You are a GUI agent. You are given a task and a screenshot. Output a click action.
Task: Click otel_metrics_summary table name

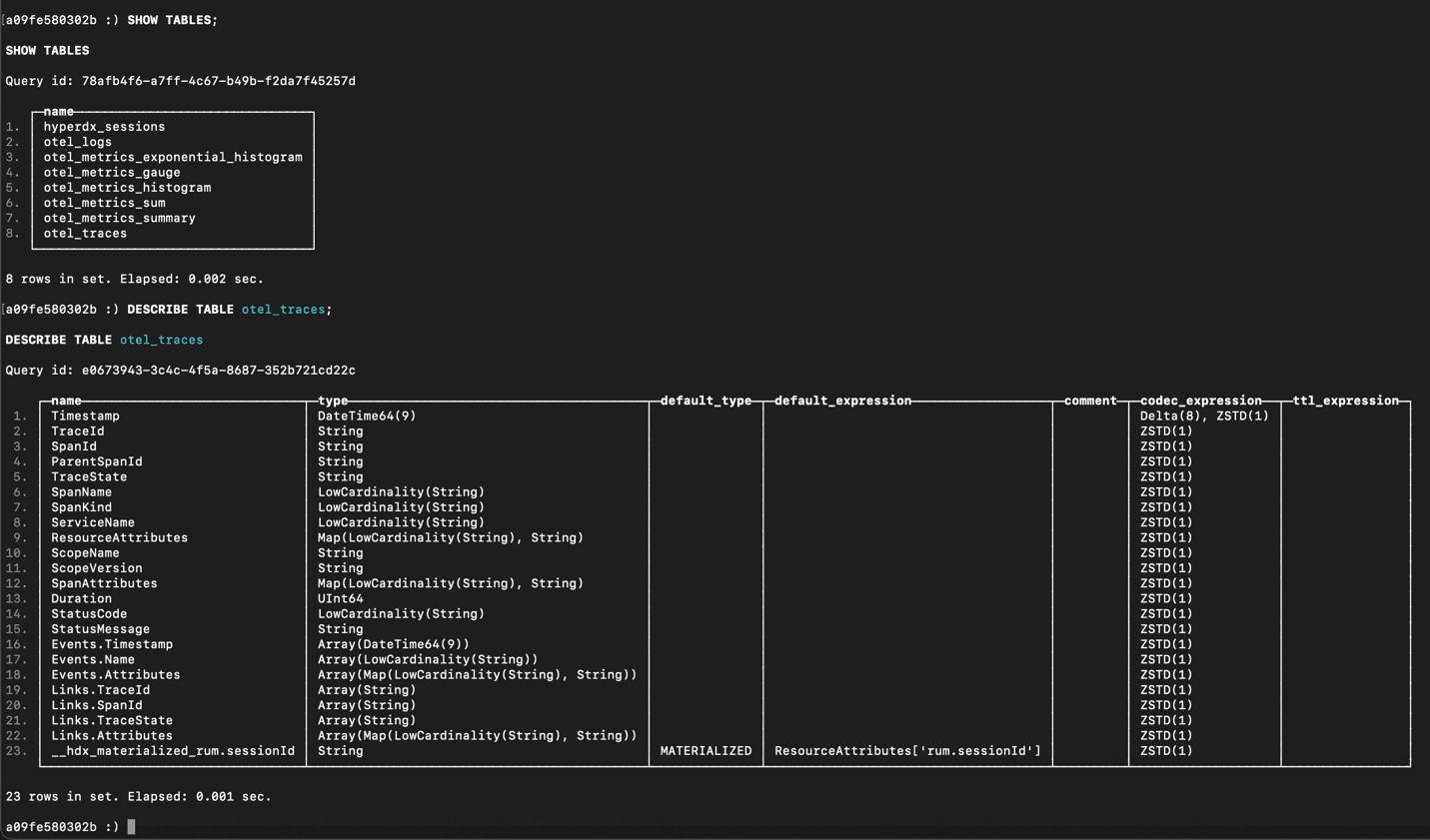(119, 218)
